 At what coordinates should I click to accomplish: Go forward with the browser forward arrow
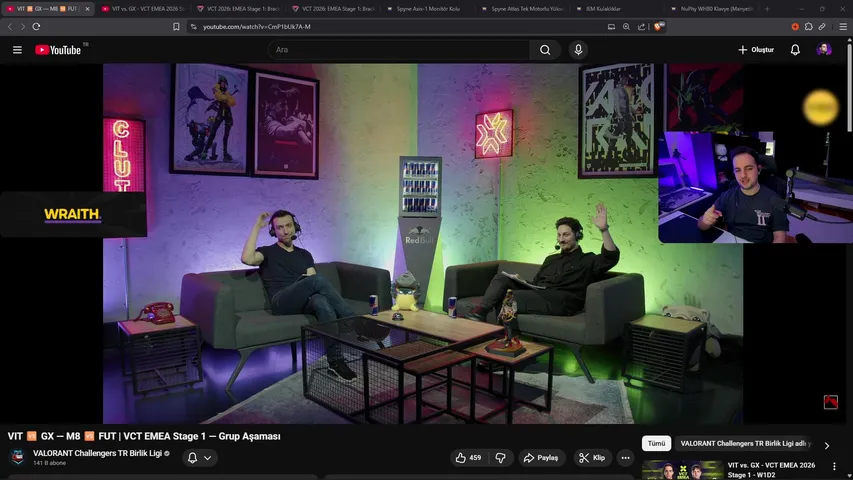tap(23, 26)
